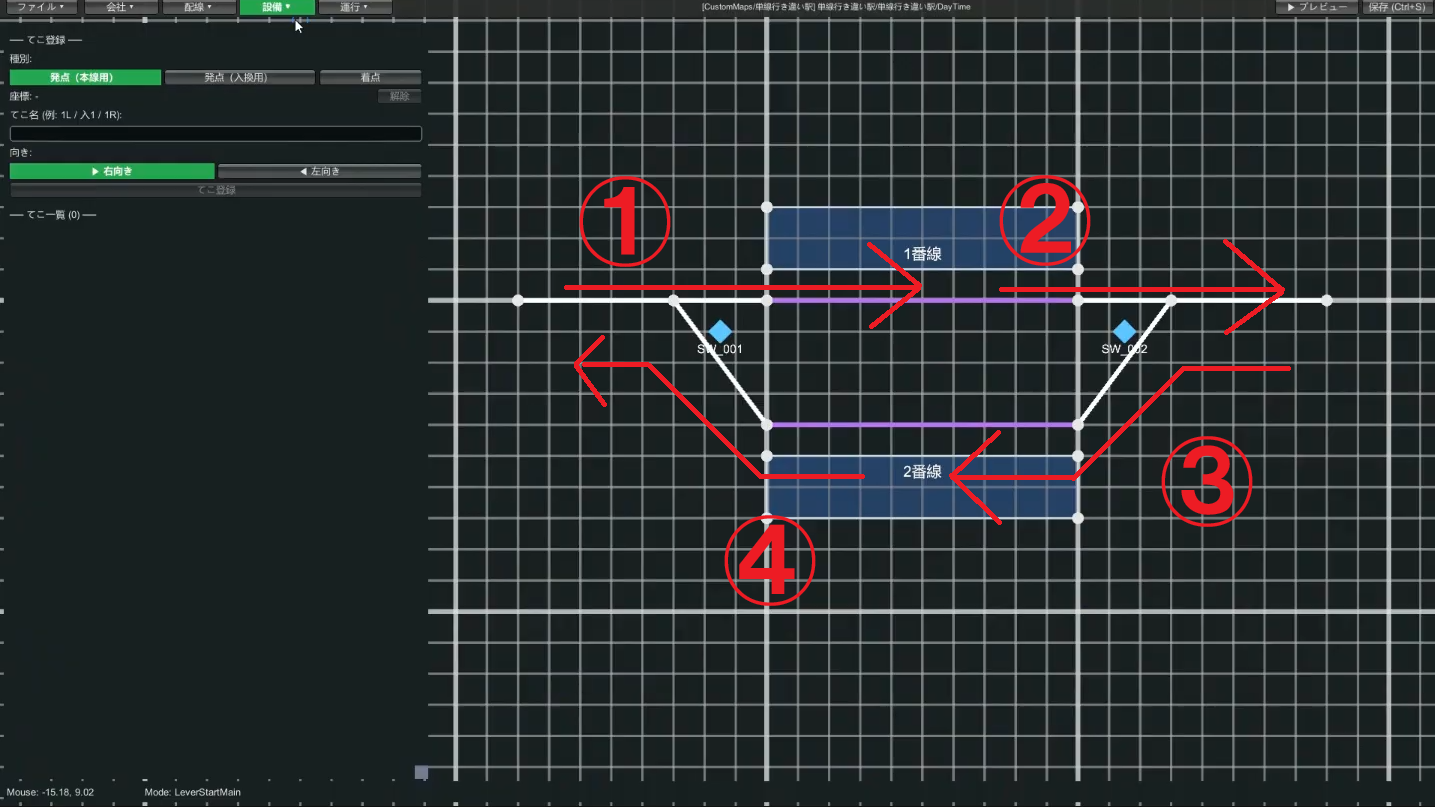The width and height of the screenshot is (1435, 807).
Task: Set direction to 左向き
Action: click(x=320, y=171)
